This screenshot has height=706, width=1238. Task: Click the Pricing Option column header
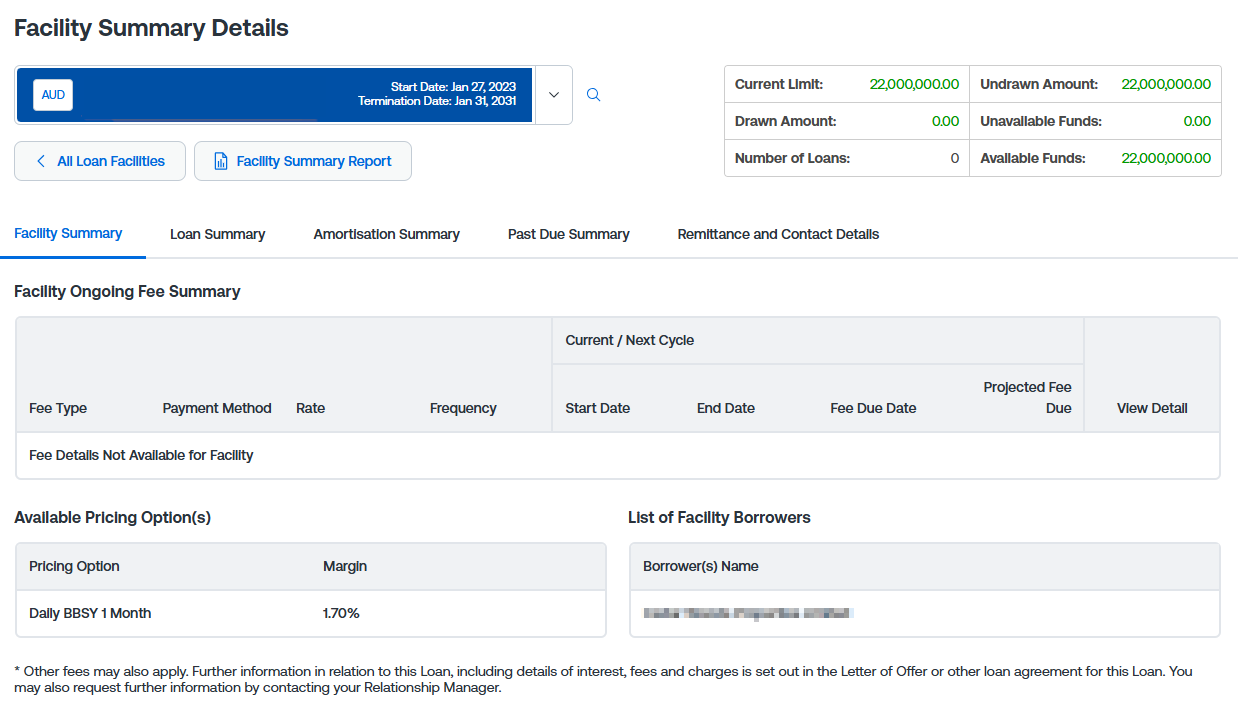click(x=74, y=566)
